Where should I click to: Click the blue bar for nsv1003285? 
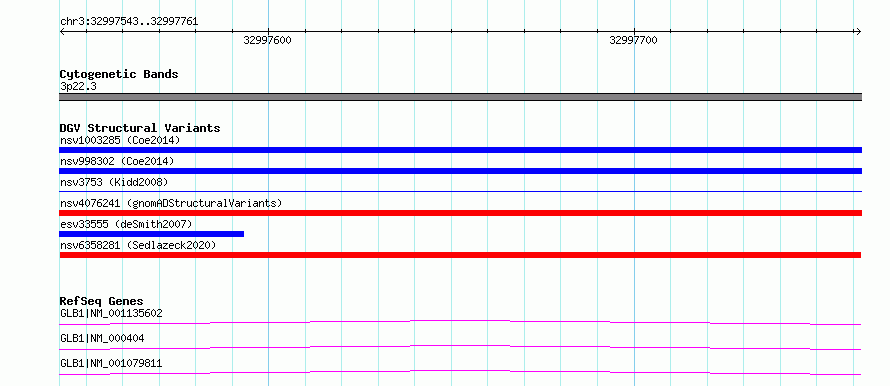click(460, 150)
